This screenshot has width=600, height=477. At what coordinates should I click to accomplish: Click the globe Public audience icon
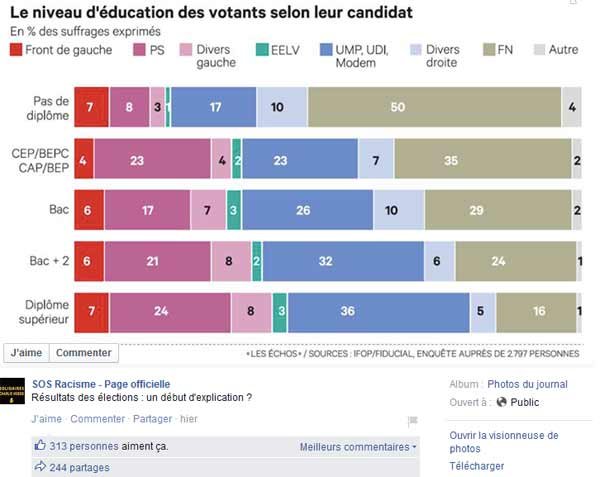[x=501, y=402]
